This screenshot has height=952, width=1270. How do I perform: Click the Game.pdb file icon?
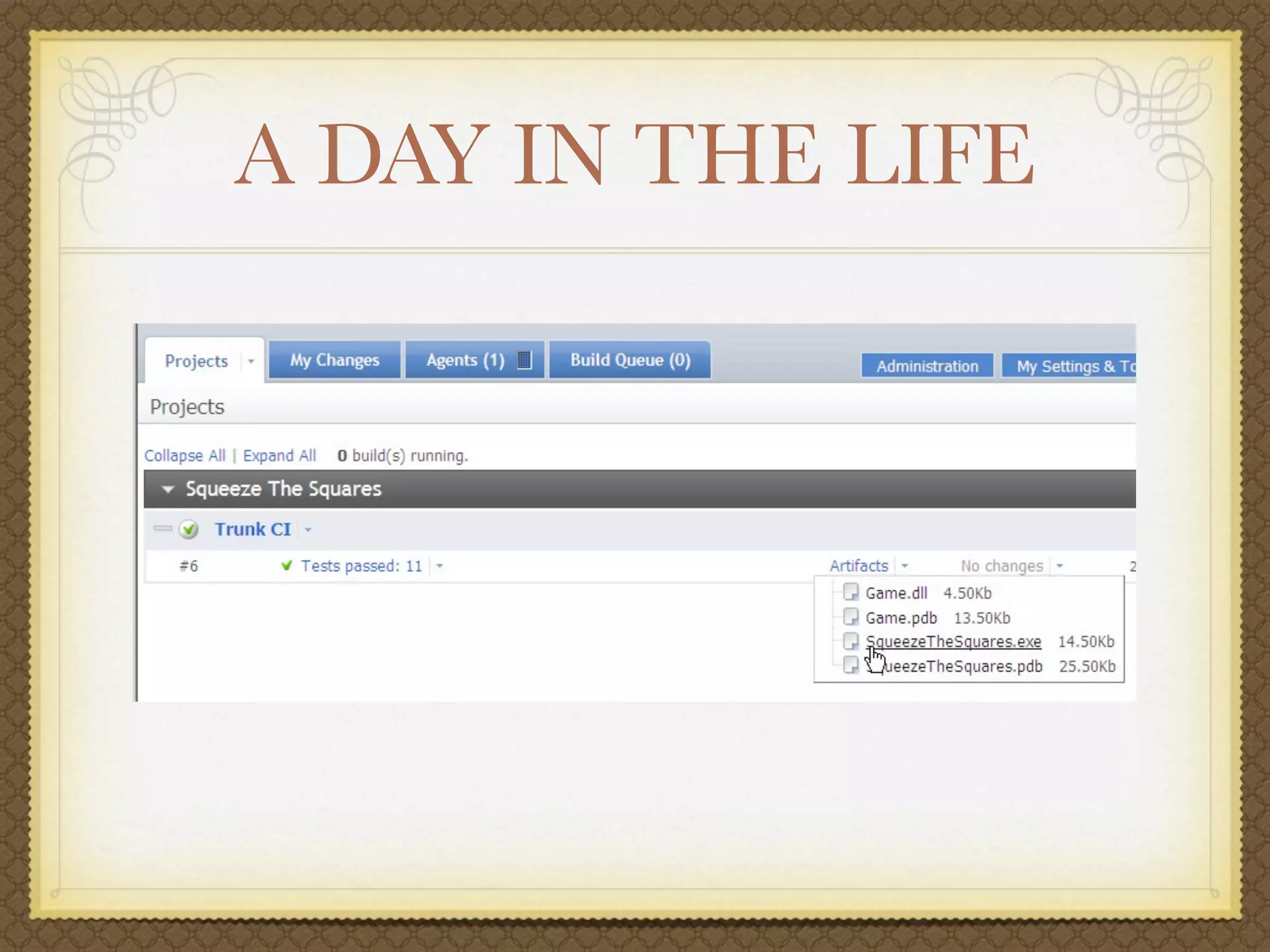pos(851,617)
